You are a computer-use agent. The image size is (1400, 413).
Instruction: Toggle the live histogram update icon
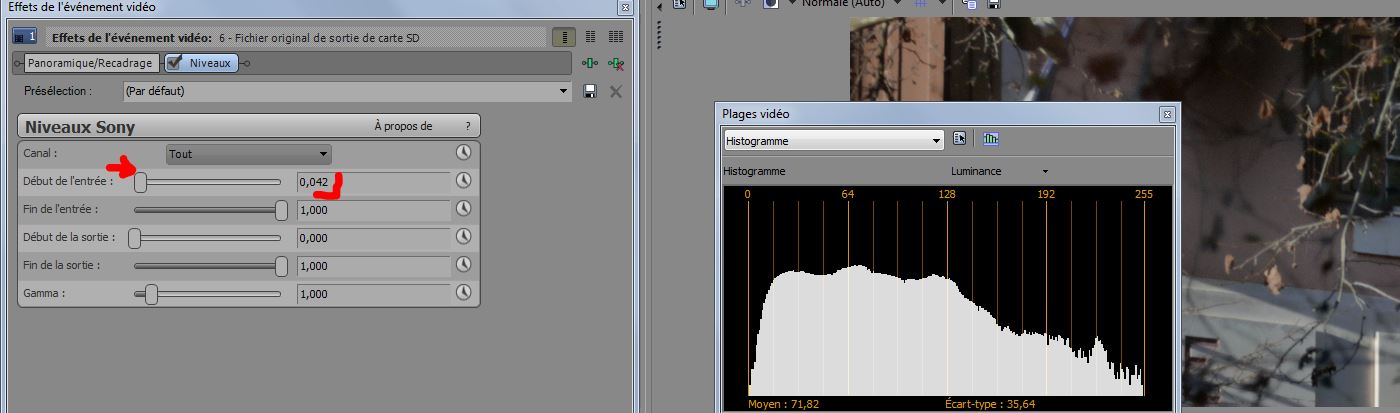(x=991, y=140)
